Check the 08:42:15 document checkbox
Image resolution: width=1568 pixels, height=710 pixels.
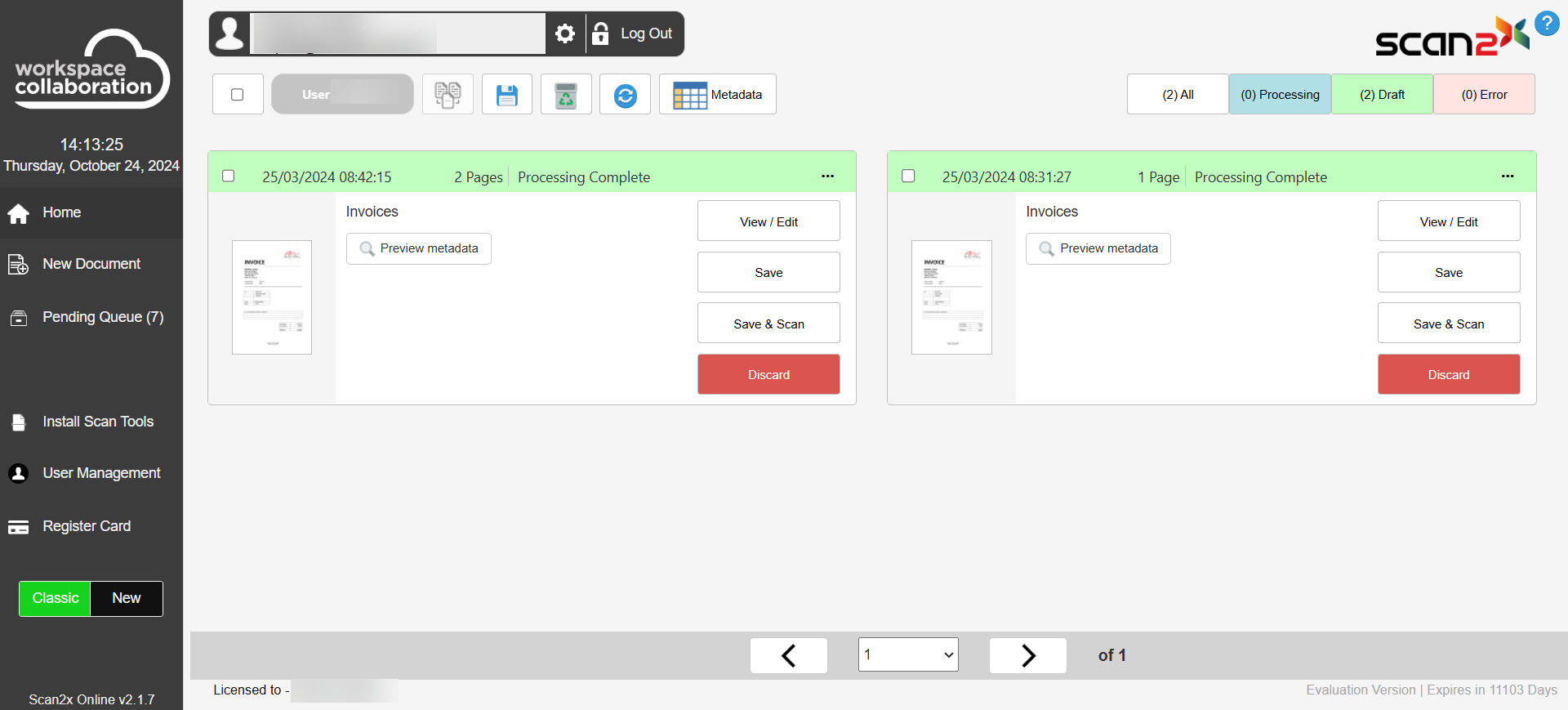point(229,176)
